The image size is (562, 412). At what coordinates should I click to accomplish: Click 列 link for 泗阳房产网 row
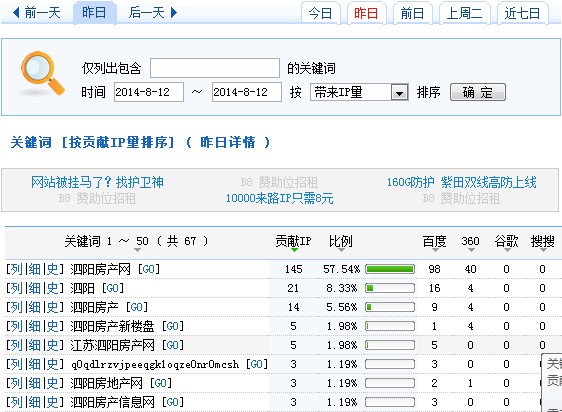[16, 269]
